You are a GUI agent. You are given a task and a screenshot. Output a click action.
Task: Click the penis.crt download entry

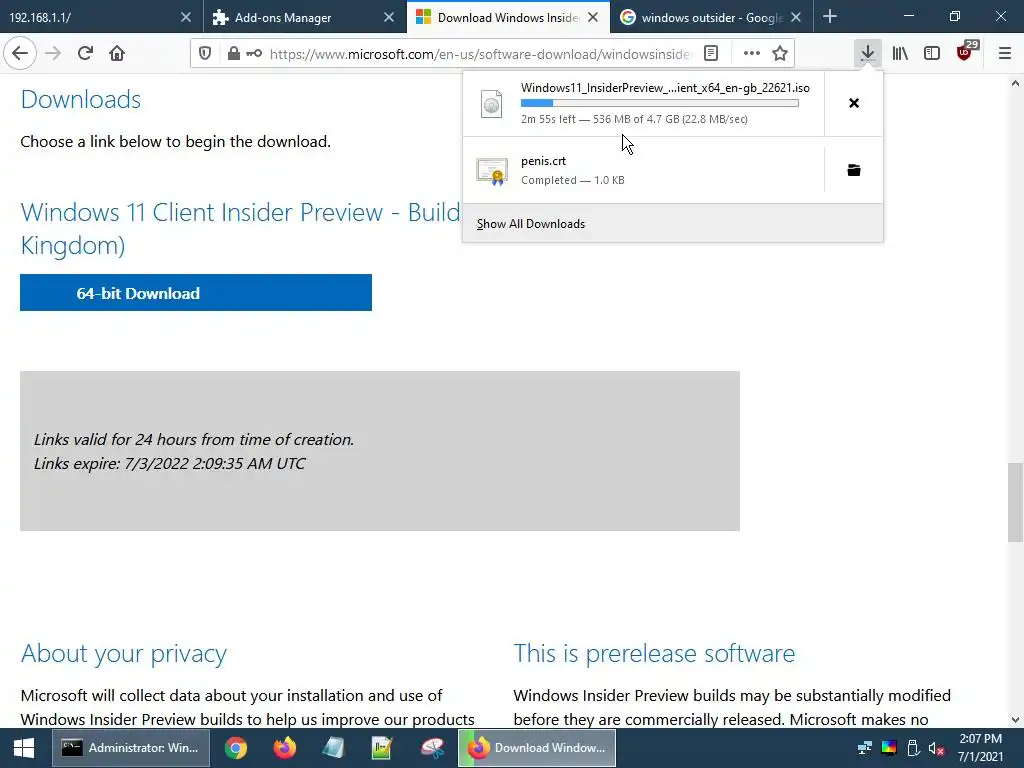tap(643, 170)
